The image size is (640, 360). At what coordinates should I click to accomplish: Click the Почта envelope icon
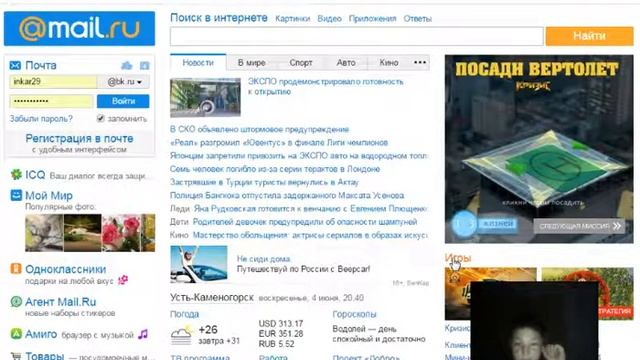click(x=15, y=65)
